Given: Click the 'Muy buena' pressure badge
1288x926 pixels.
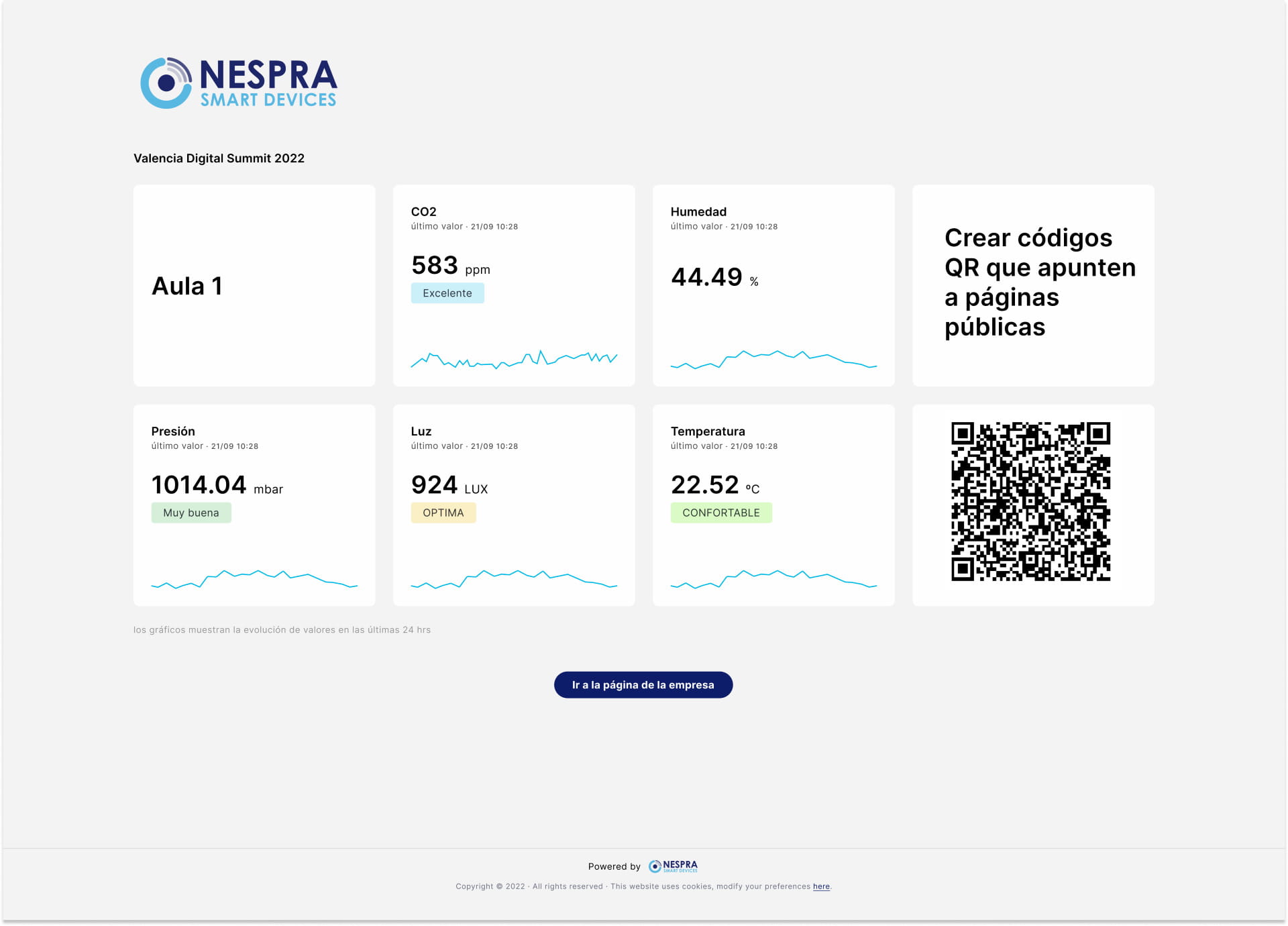Looking at the screenshot, I should tap(191, 513).
